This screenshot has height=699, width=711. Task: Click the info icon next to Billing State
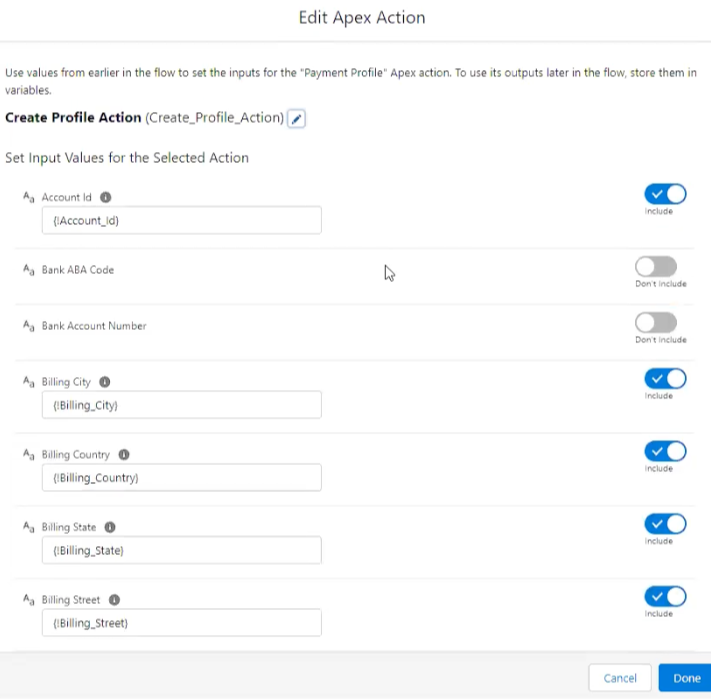tap(110, 528)
